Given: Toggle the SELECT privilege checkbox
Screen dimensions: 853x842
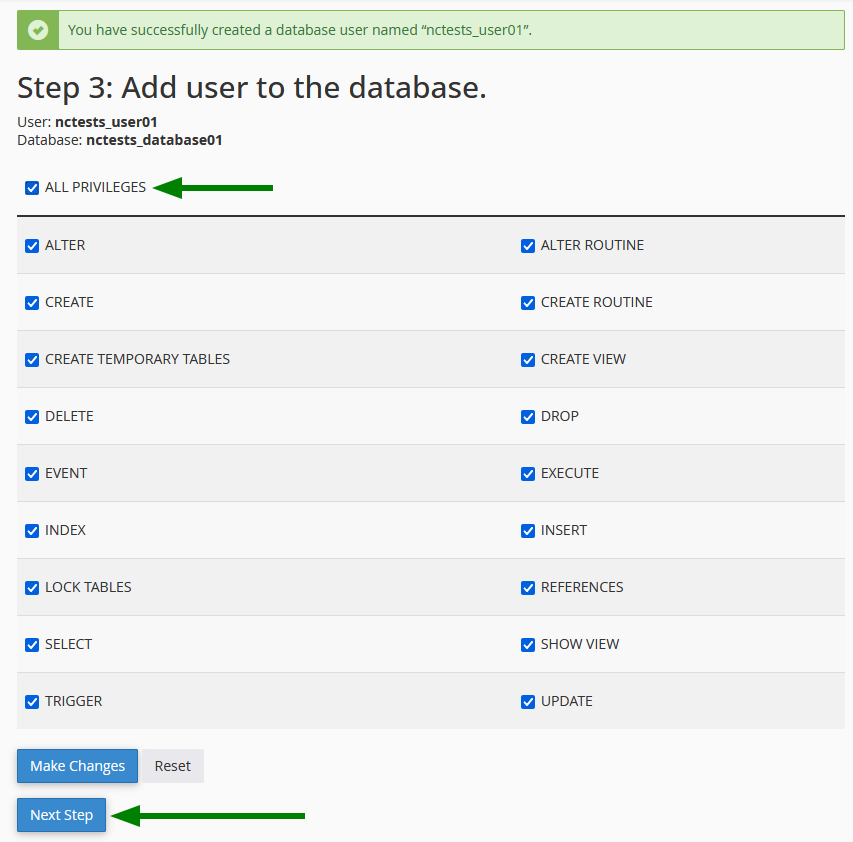Looking at the screenshot, I should 32,645.
